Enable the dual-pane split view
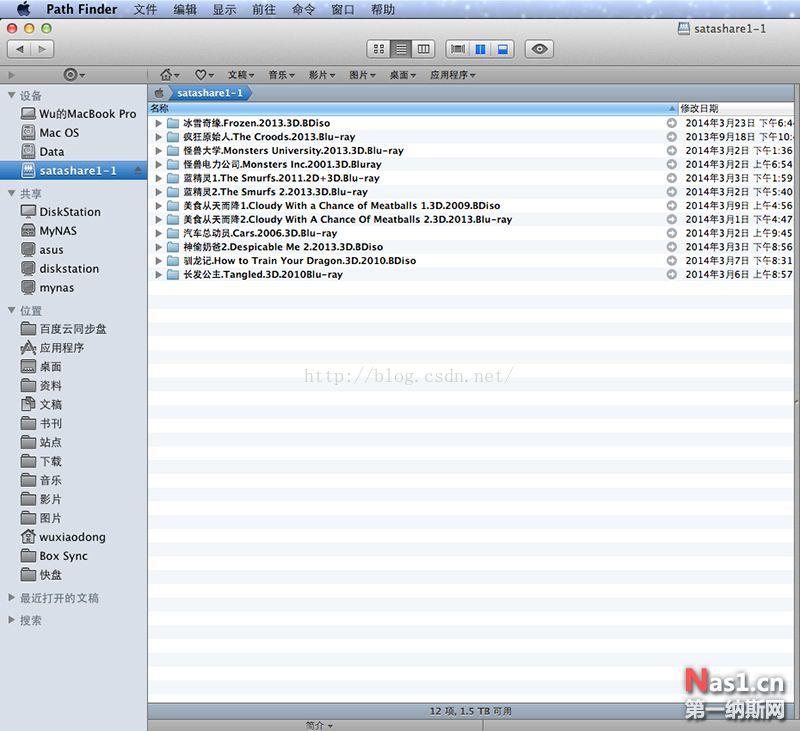 click(482, 48)
